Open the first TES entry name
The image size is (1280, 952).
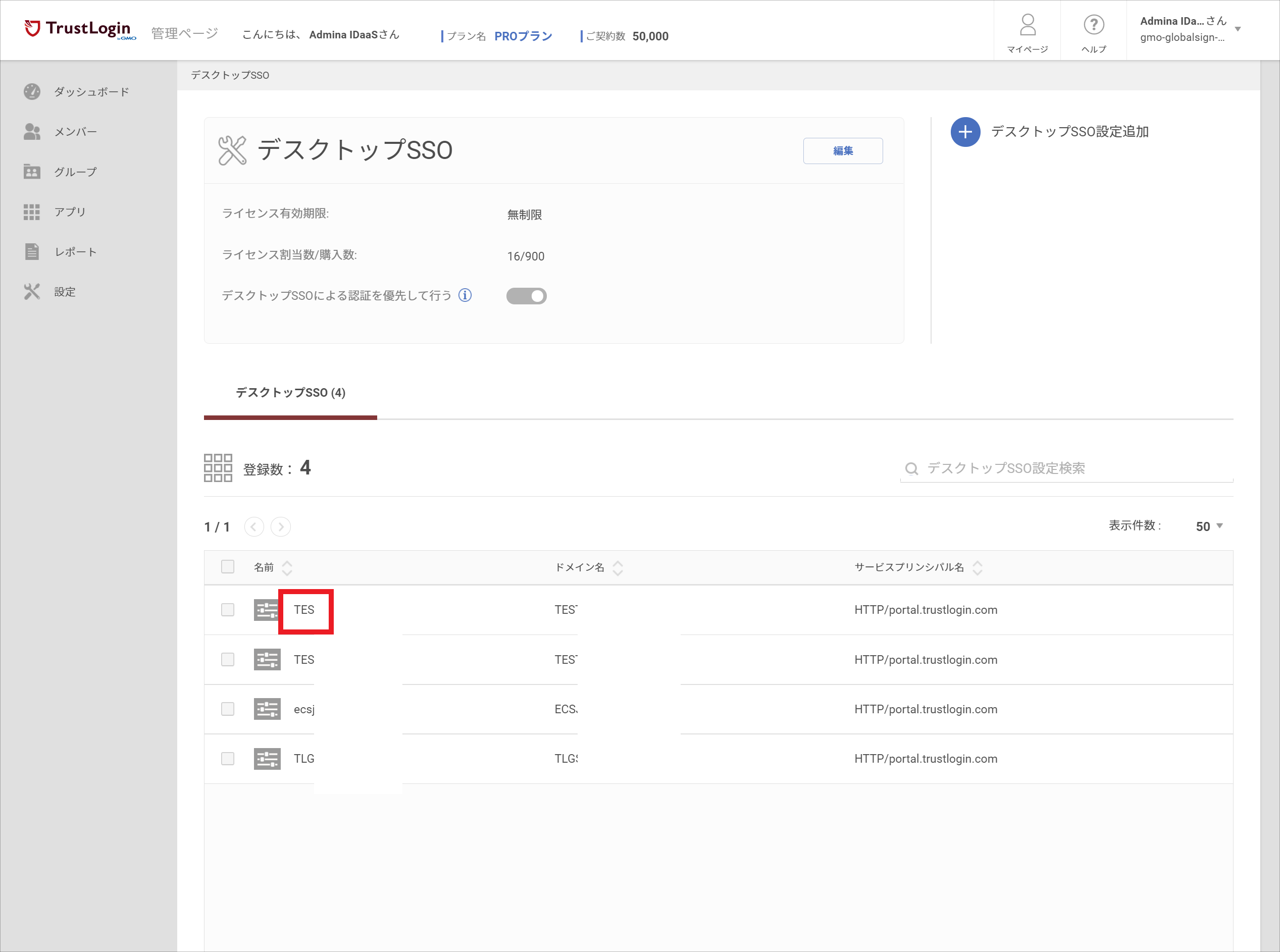[304, 610]
